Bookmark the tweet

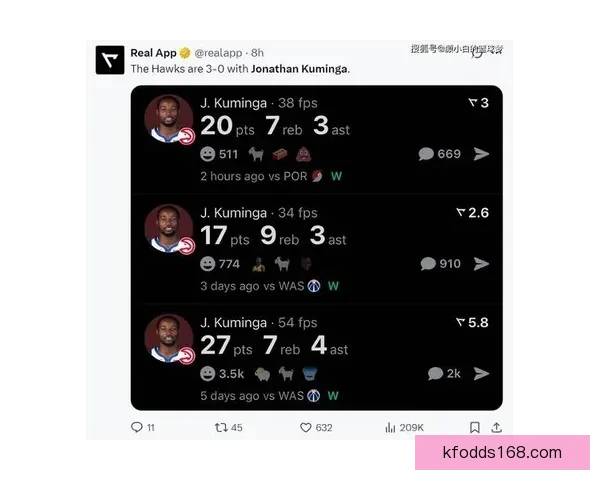click(474, 428)
